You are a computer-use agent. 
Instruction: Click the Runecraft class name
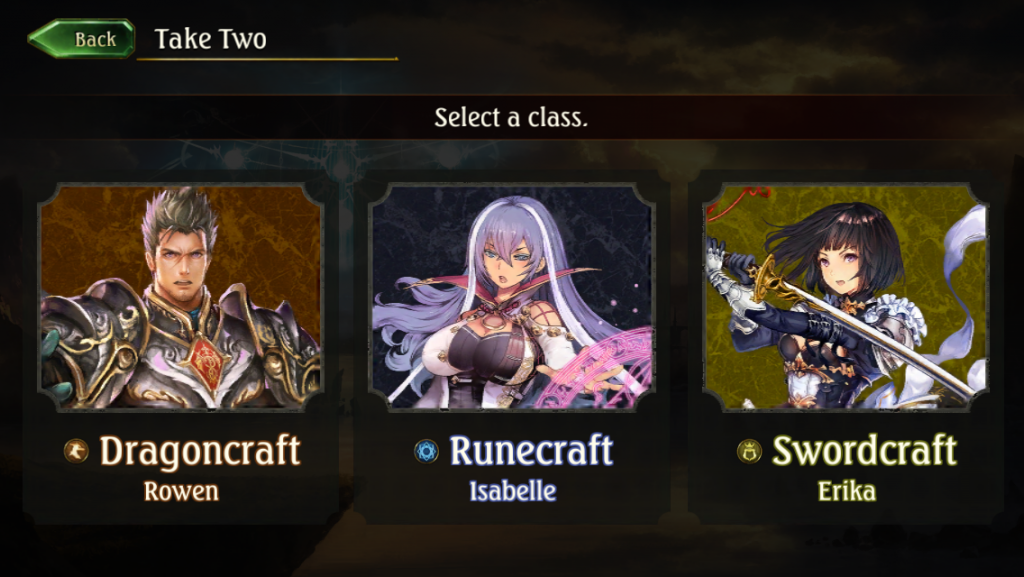pos(532,451)
